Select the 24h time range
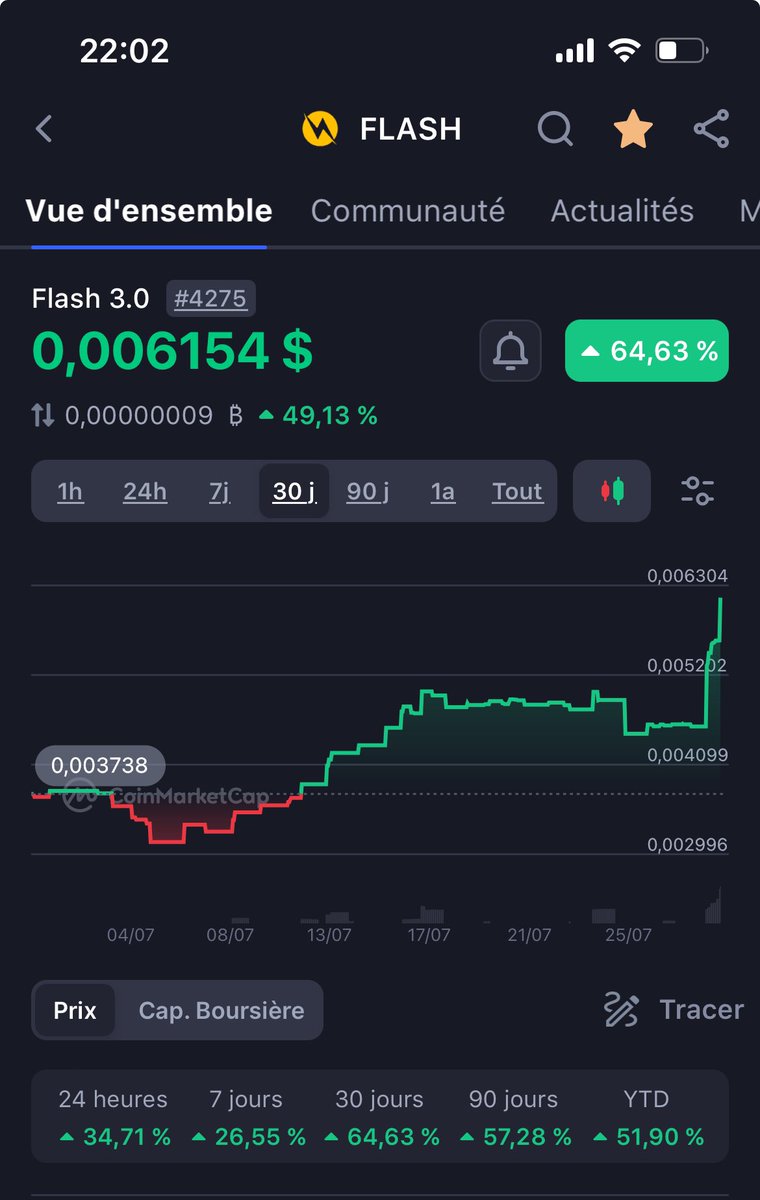 pos(145,491)
